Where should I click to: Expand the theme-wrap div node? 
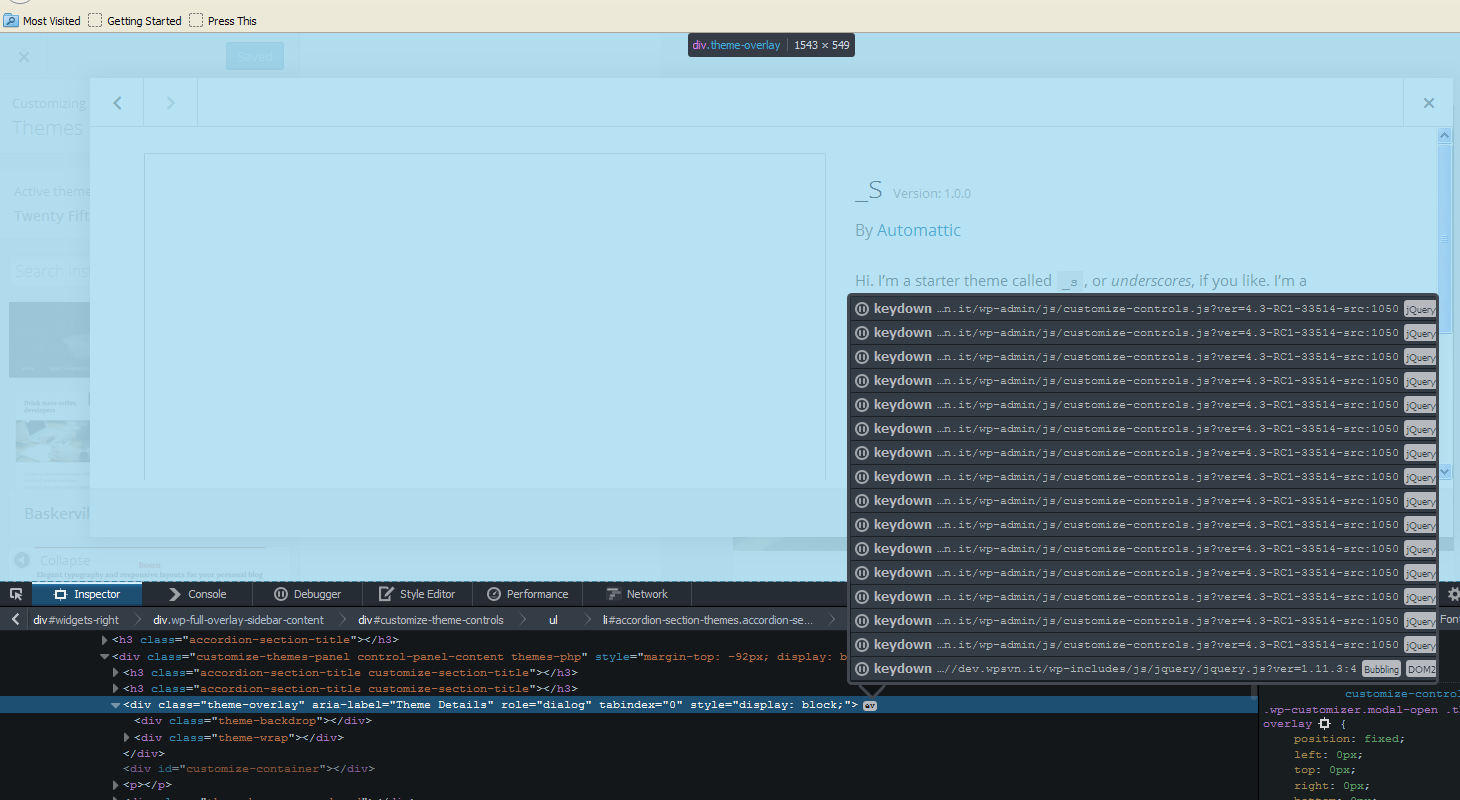tap(126, 738)
